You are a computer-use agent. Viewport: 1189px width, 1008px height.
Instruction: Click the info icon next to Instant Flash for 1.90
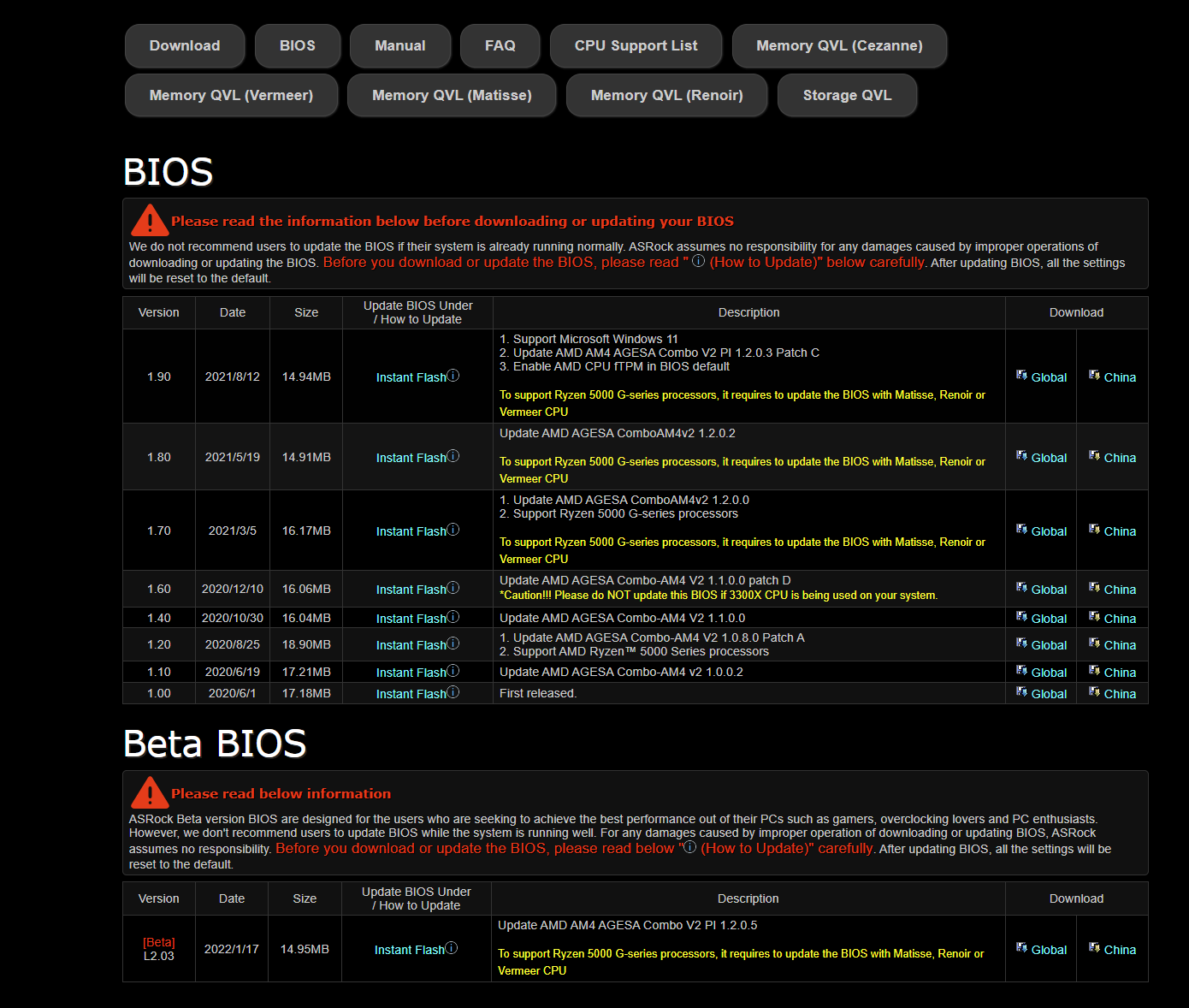(453, 375)
